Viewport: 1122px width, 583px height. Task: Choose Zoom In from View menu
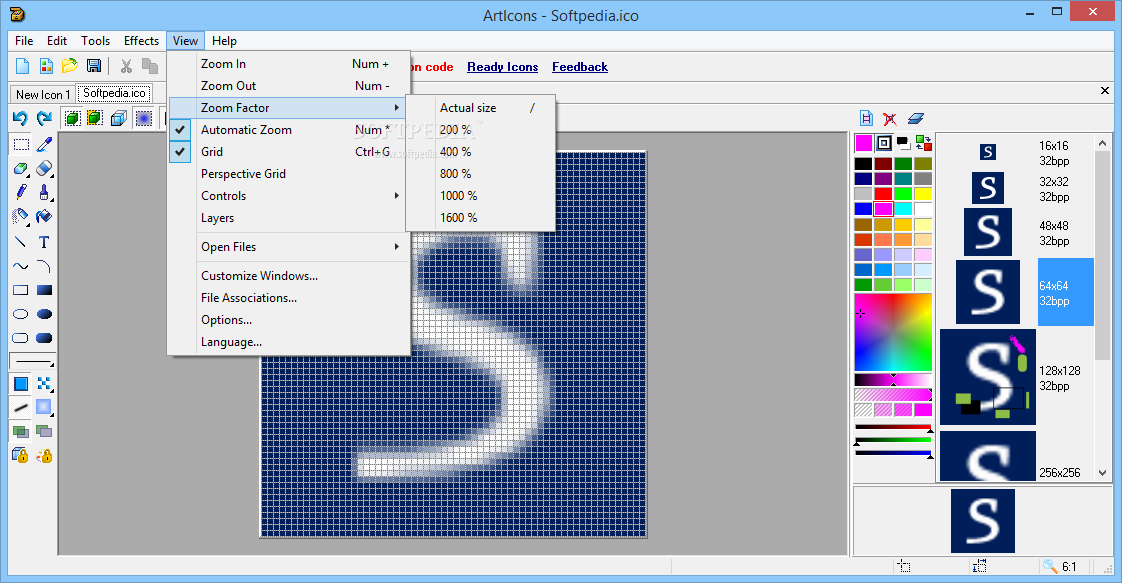pyautogui.click(x=289, y=64)
